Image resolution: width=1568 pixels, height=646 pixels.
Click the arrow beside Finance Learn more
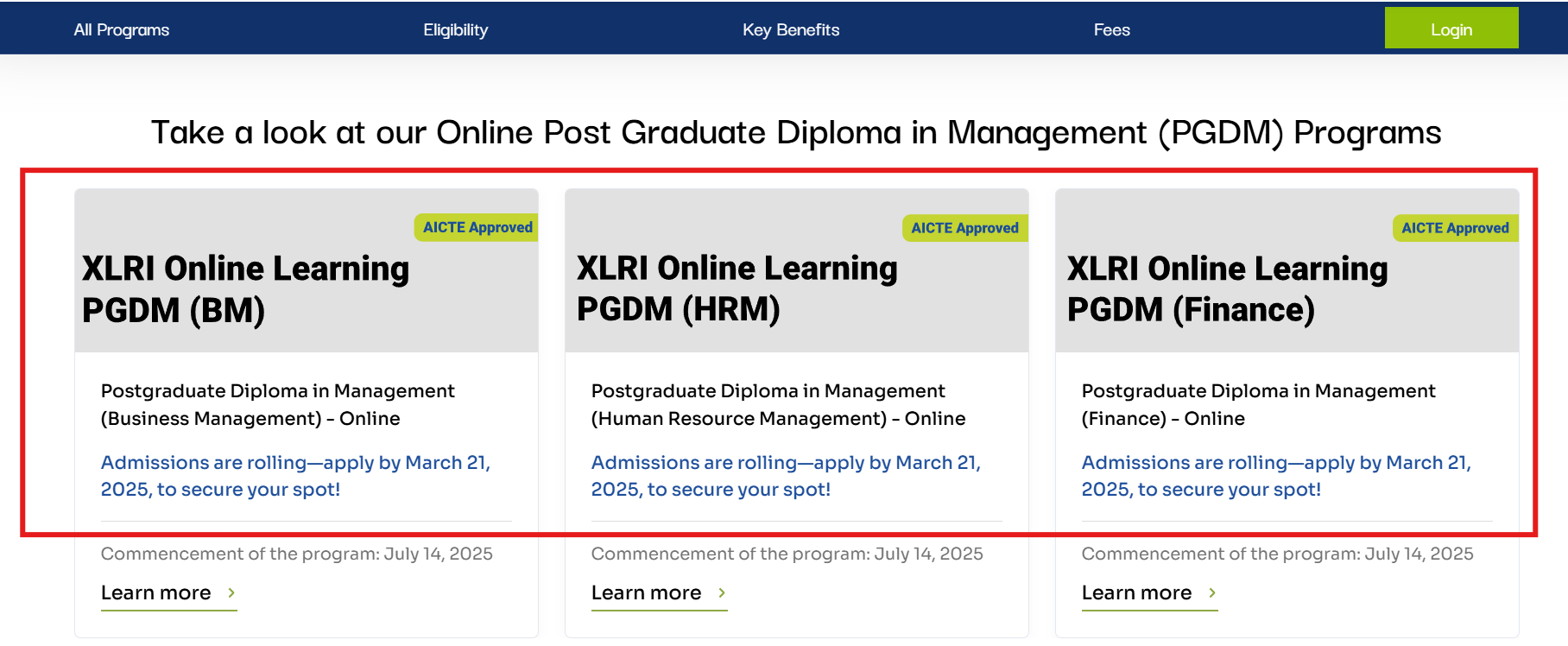point(1212,592)
